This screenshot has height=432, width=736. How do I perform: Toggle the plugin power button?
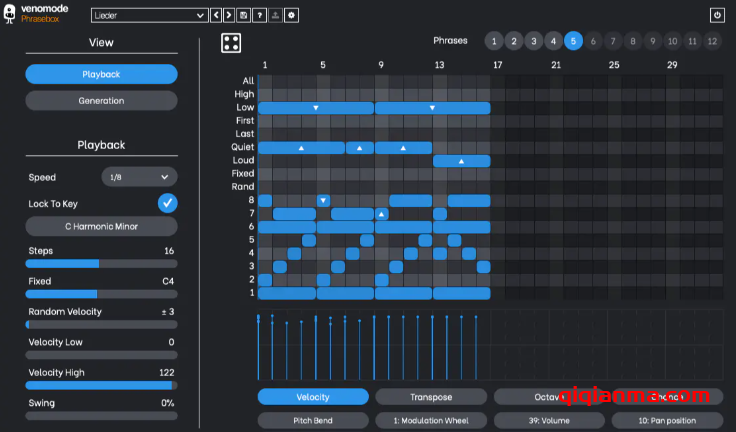click(716, 16)
